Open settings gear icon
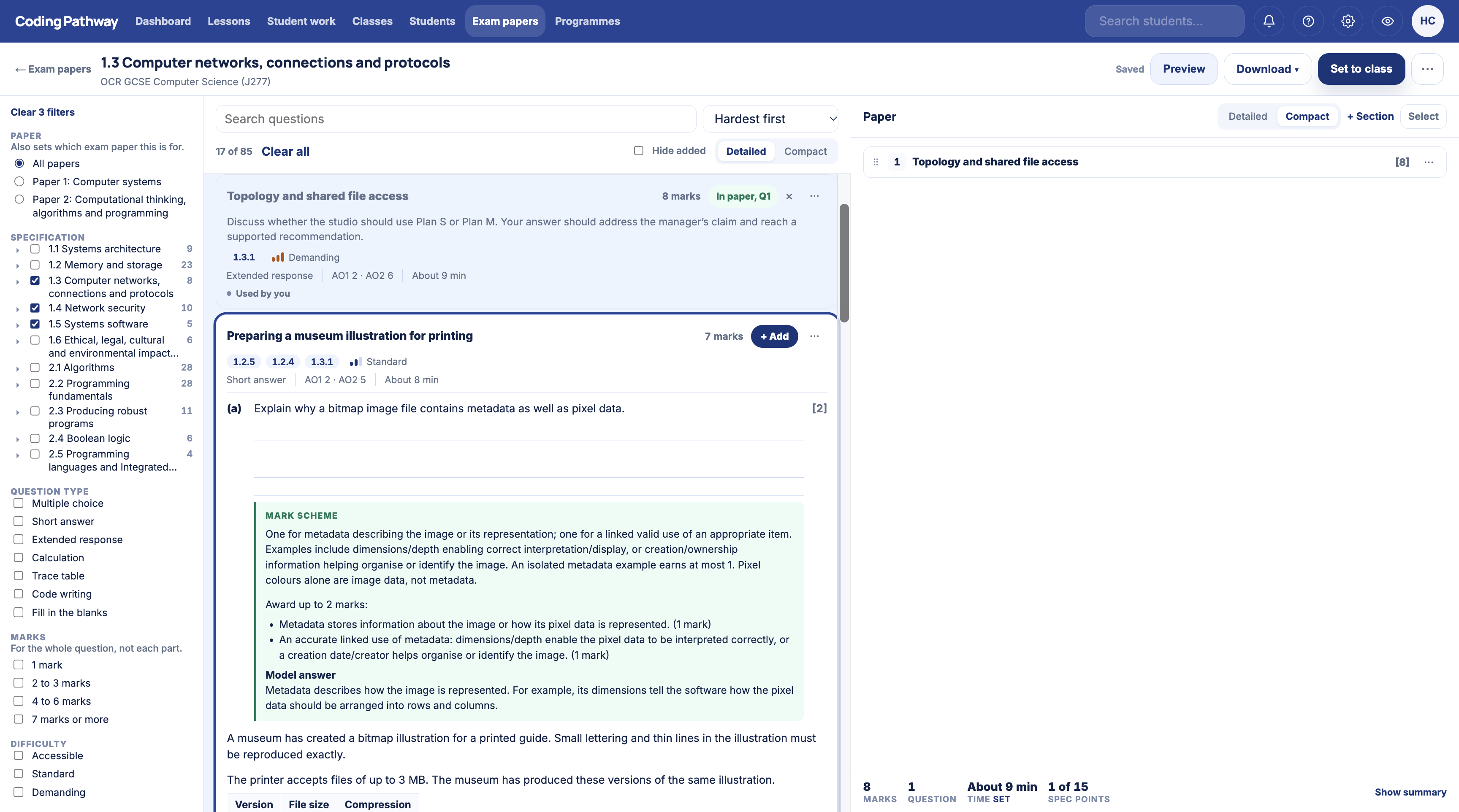Screen dimensions: 1459x812 tap(1348, 21)
